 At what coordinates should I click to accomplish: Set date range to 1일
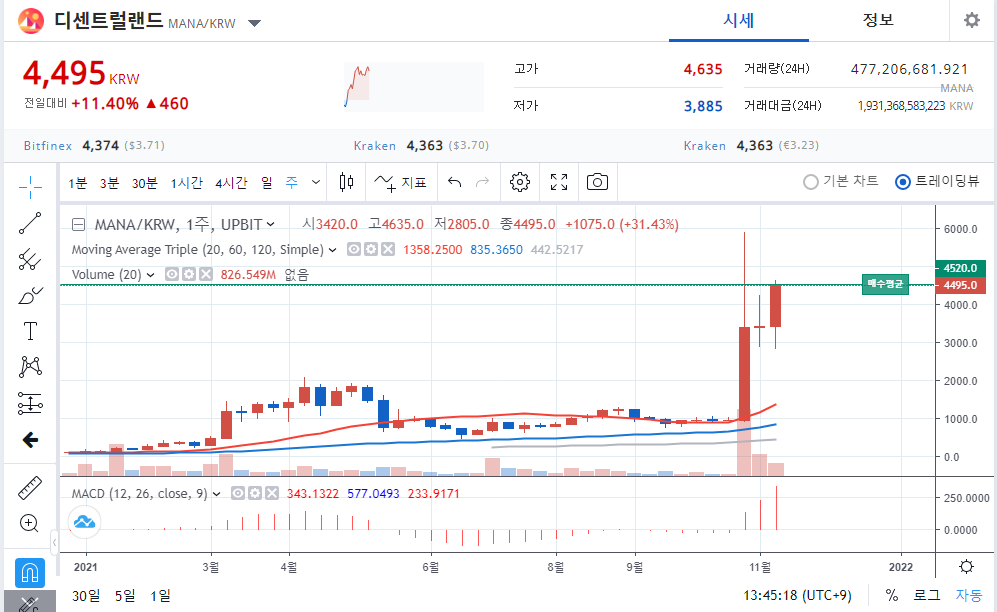(x=160, y=595)
